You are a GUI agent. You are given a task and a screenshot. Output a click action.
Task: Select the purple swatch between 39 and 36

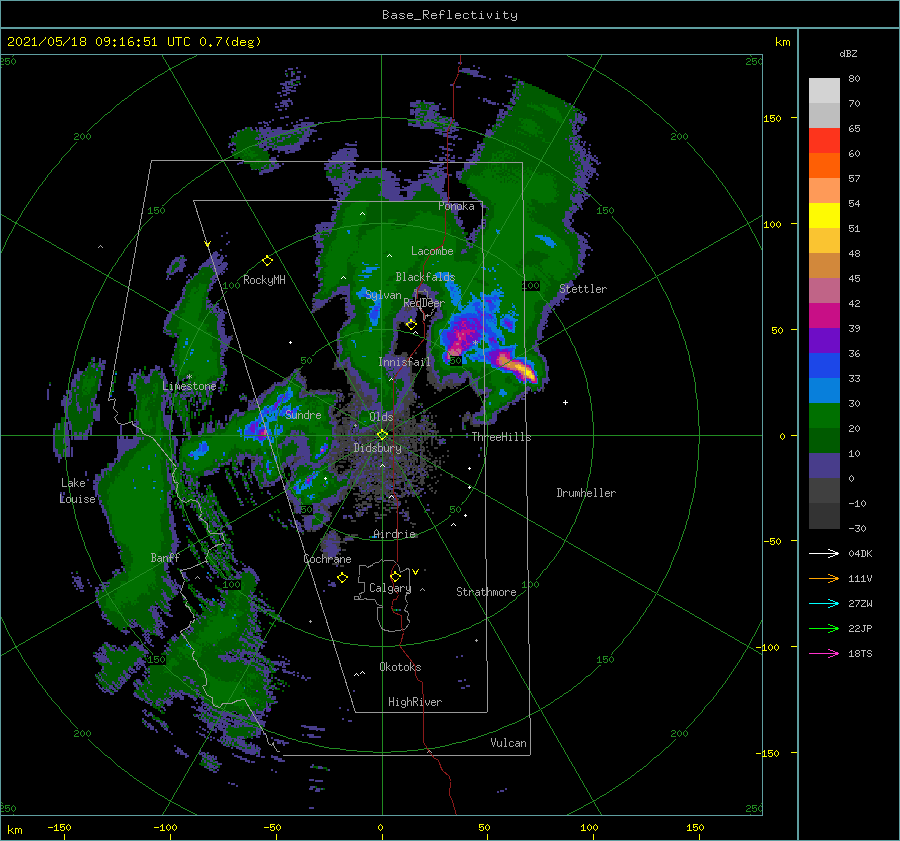(x=824, y=340)
